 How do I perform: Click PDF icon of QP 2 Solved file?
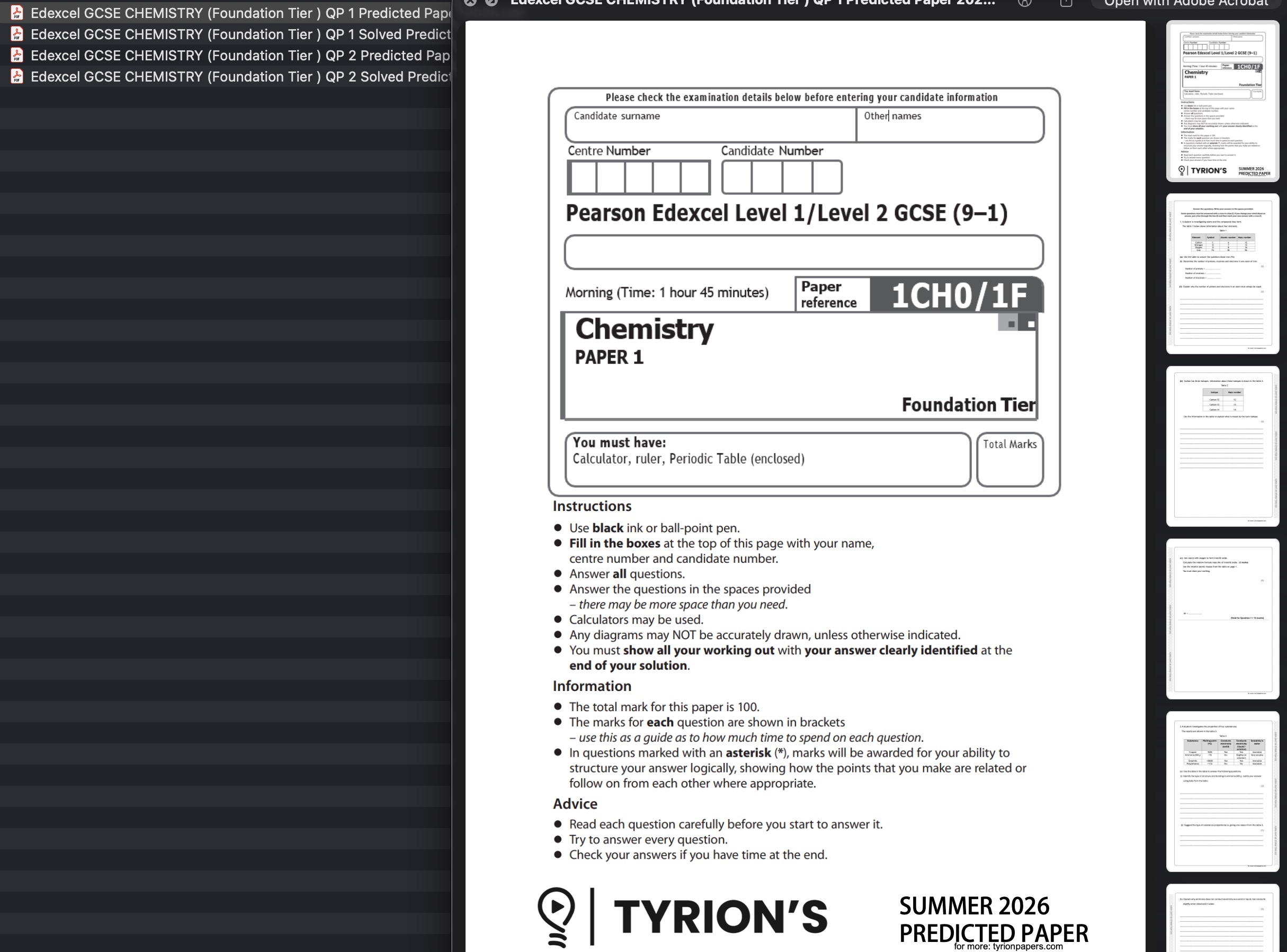[x=17, y=77]
